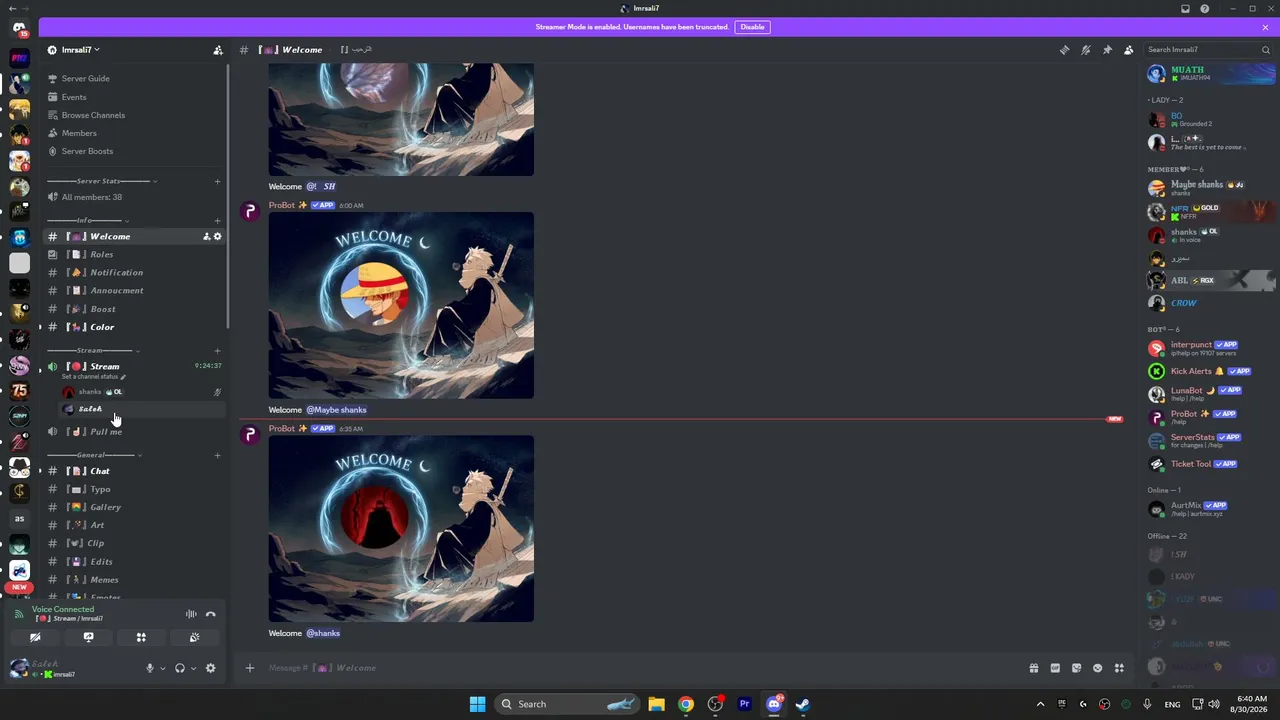Invite people to the server

click(x=218, y=50)
